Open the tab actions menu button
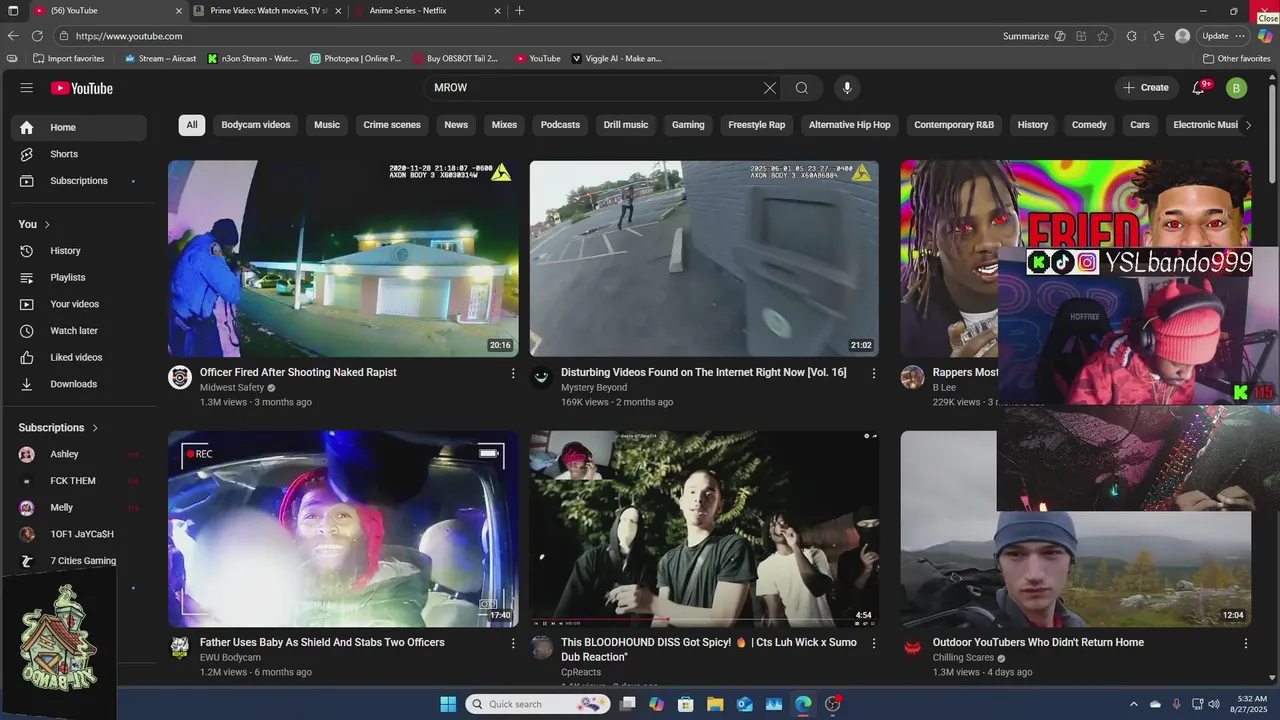1280x720 pixels. point(13,10)
